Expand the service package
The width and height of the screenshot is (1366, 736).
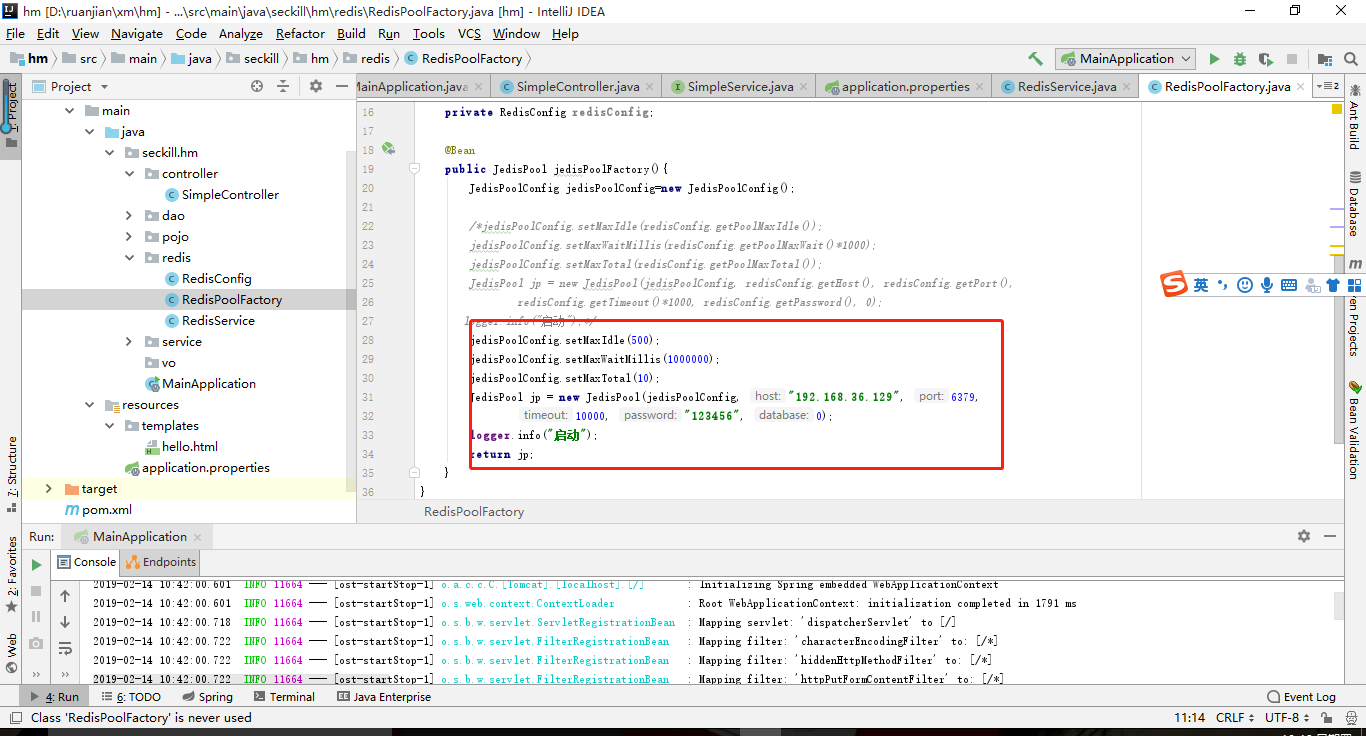129,342
